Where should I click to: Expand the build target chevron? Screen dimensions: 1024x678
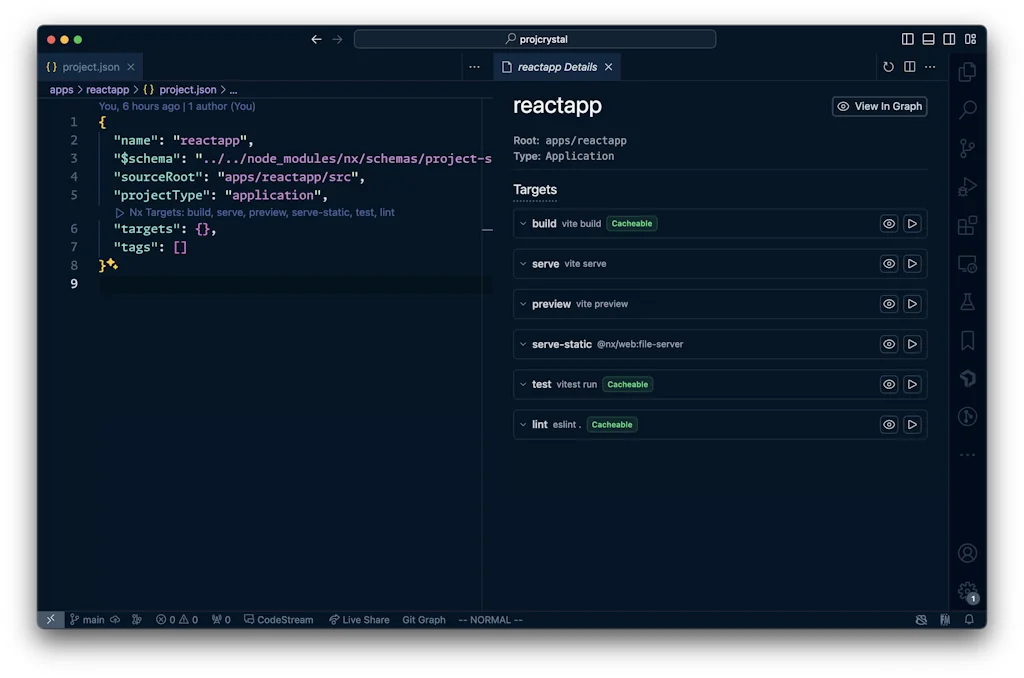click(523, 224)
